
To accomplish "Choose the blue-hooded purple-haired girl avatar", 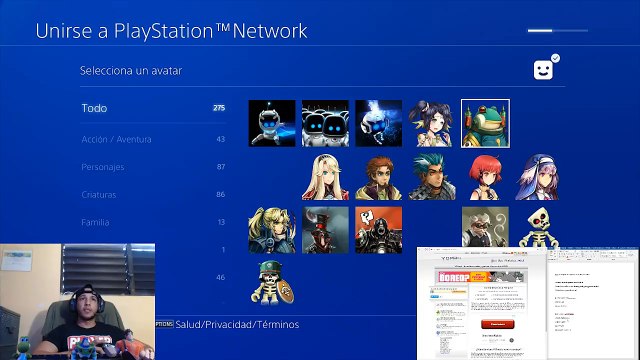I will (538, 177).
